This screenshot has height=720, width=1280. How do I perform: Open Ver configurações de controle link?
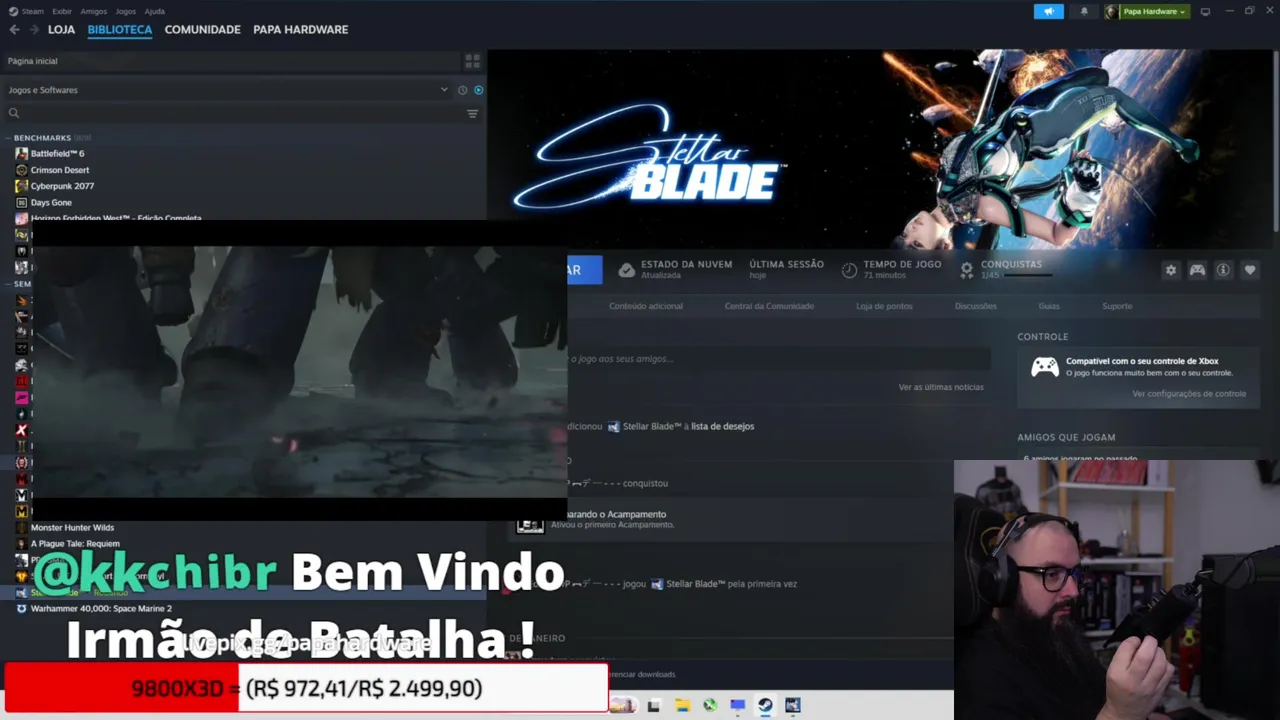(1189, 394)
